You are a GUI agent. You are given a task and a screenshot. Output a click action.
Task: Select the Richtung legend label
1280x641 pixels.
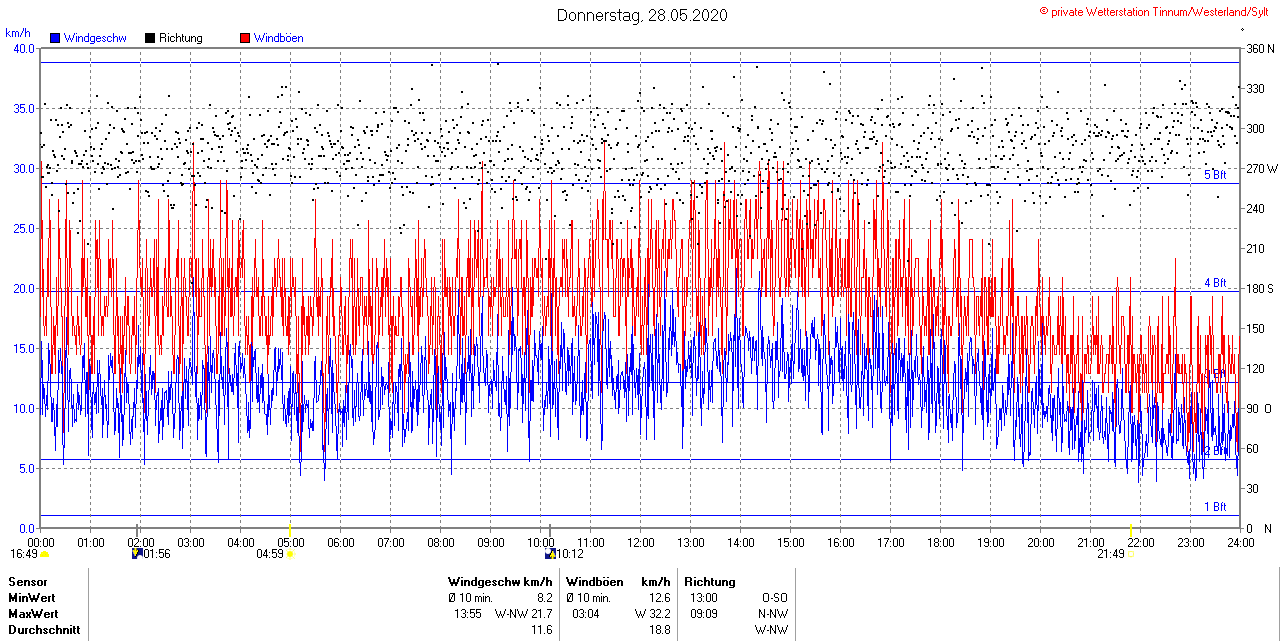[181, 38]
